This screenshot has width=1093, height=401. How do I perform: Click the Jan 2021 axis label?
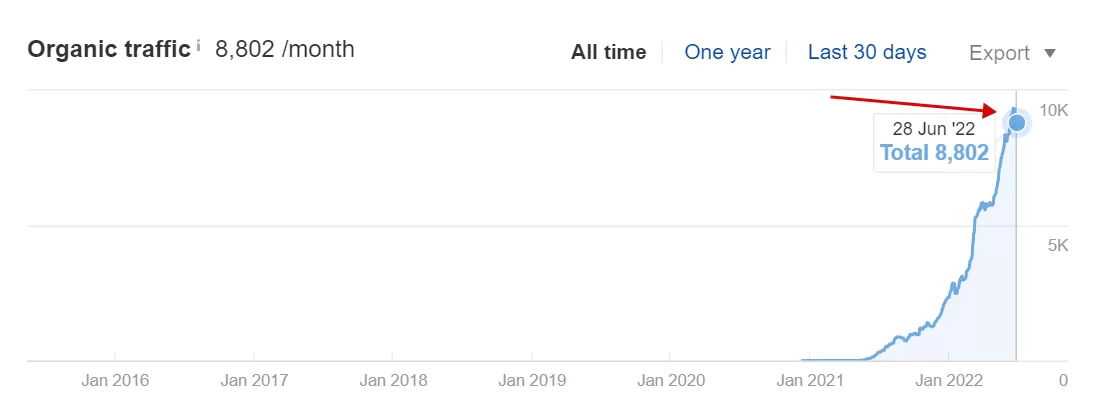tap(810, 380)
